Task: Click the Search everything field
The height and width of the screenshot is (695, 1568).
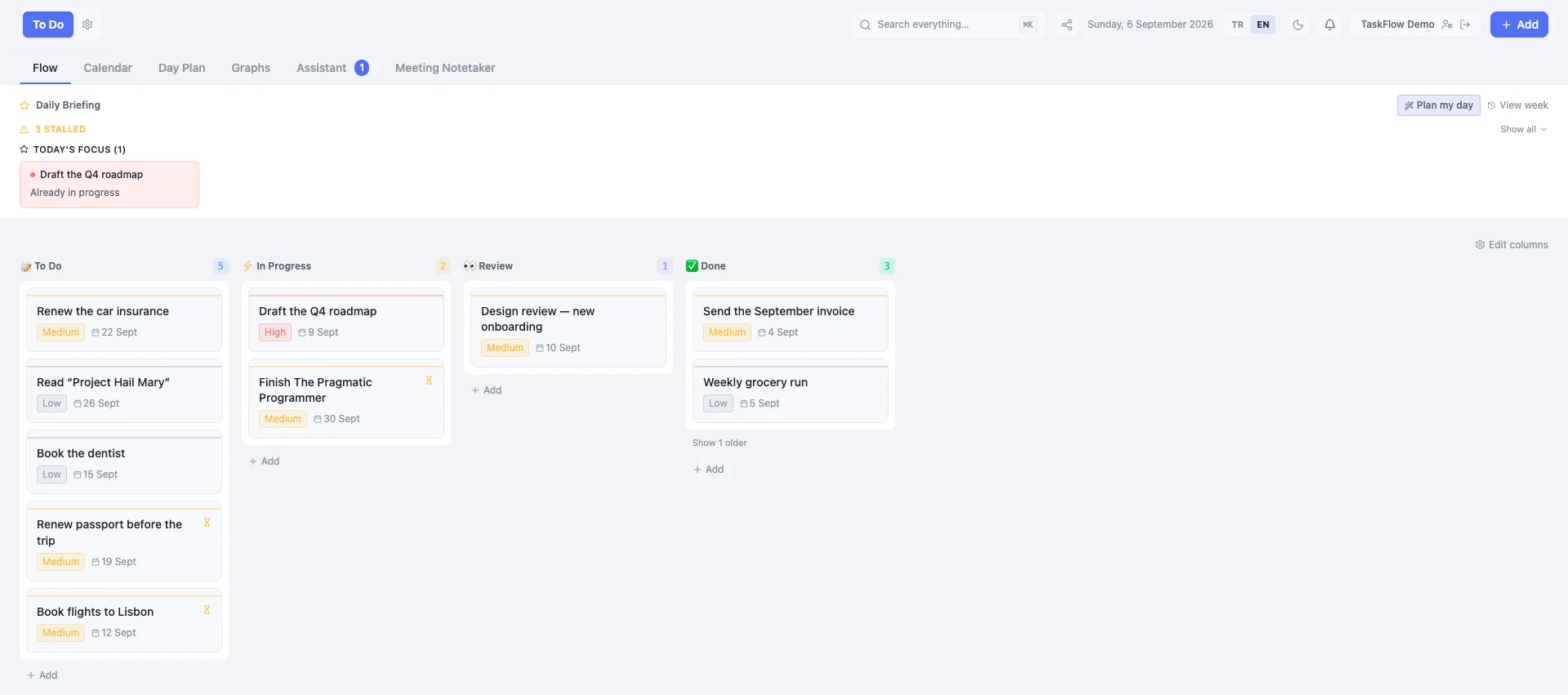Action: coord(947,25)
